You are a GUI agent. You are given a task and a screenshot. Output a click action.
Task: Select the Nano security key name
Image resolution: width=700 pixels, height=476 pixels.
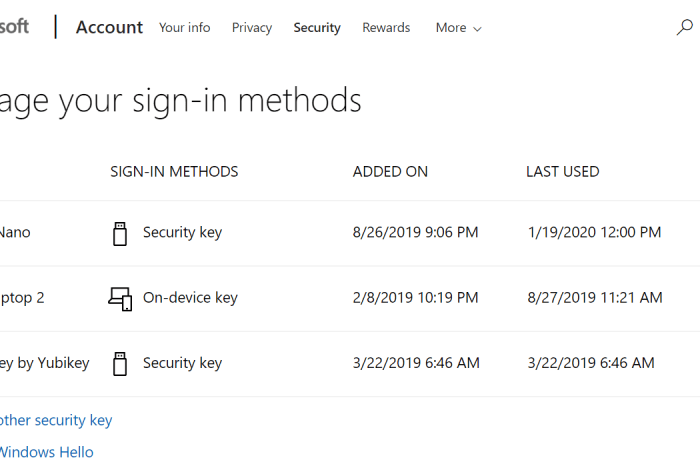pos(14,232)
